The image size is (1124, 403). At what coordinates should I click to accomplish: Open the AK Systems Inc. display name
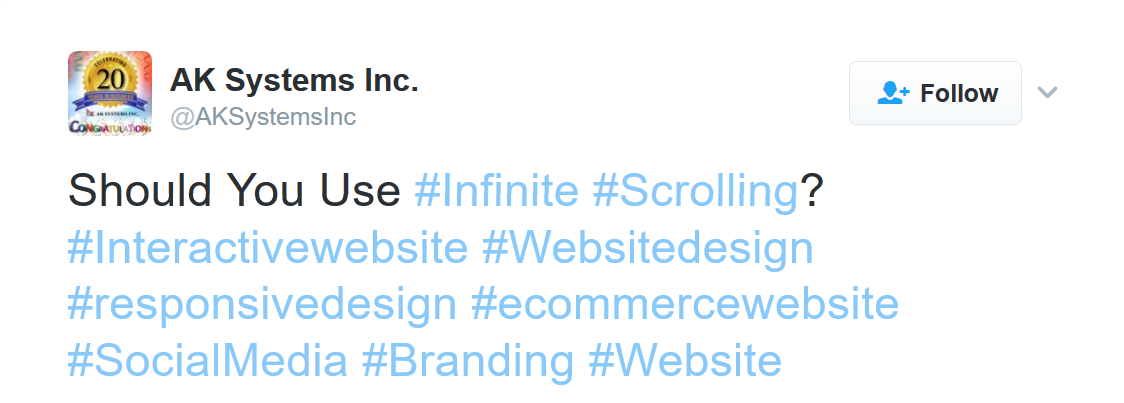(294, 80)
